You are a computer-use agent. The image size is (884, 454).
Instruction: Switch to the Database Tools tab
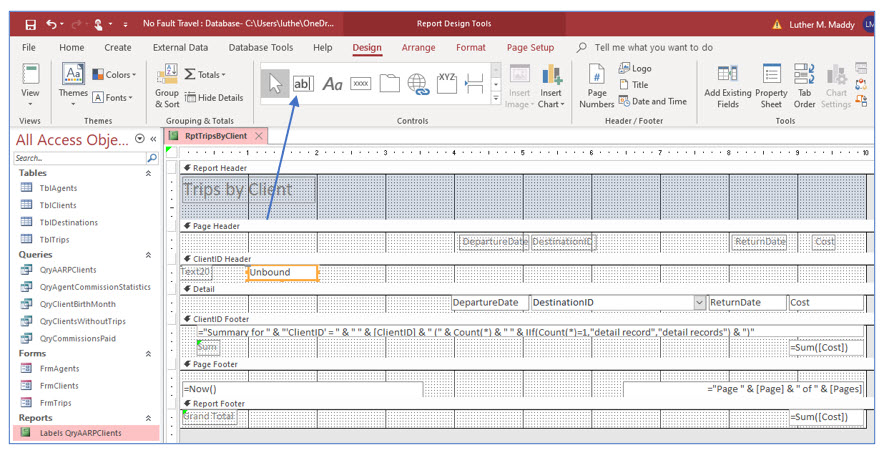261,47
